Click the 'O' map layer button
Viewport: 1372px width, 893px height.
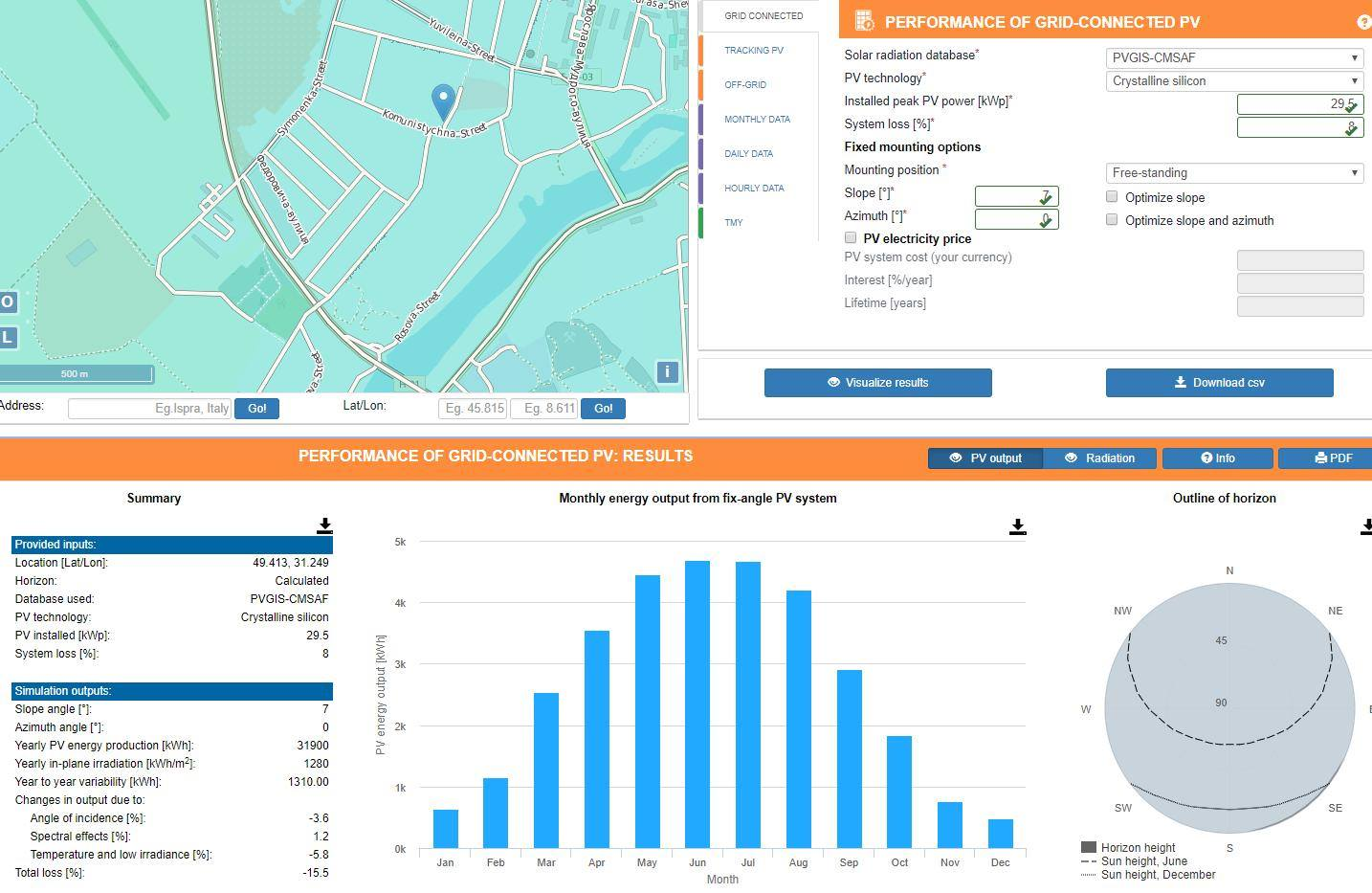coord(8,302)
